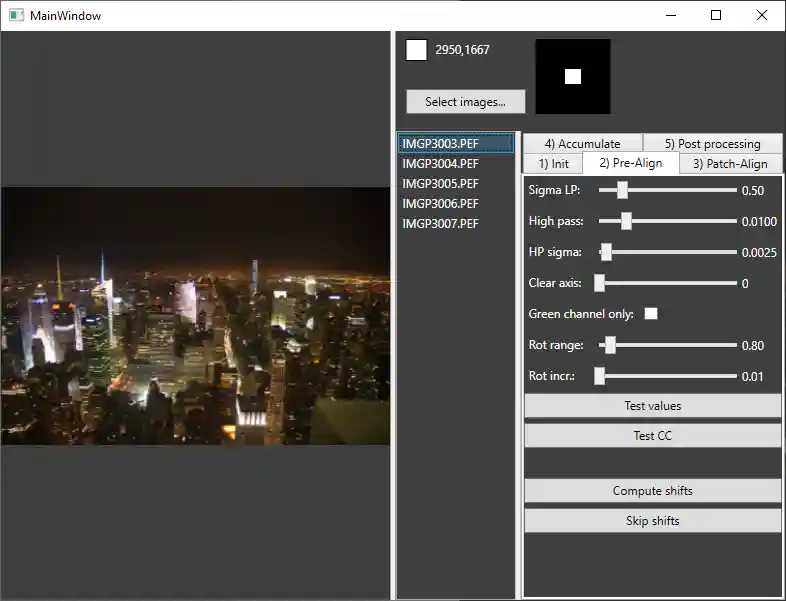
Task: Click the black preview thumbnail with white square
Action: pos(573,77)
